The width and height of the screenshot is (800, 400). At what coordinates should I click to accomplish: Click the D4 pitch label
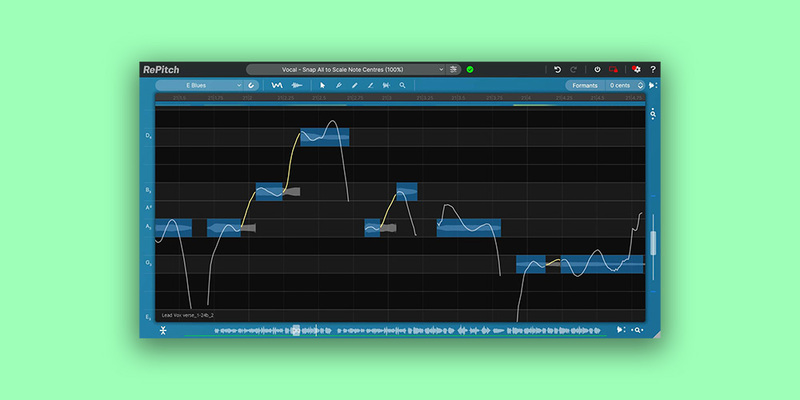click(148, 136)
